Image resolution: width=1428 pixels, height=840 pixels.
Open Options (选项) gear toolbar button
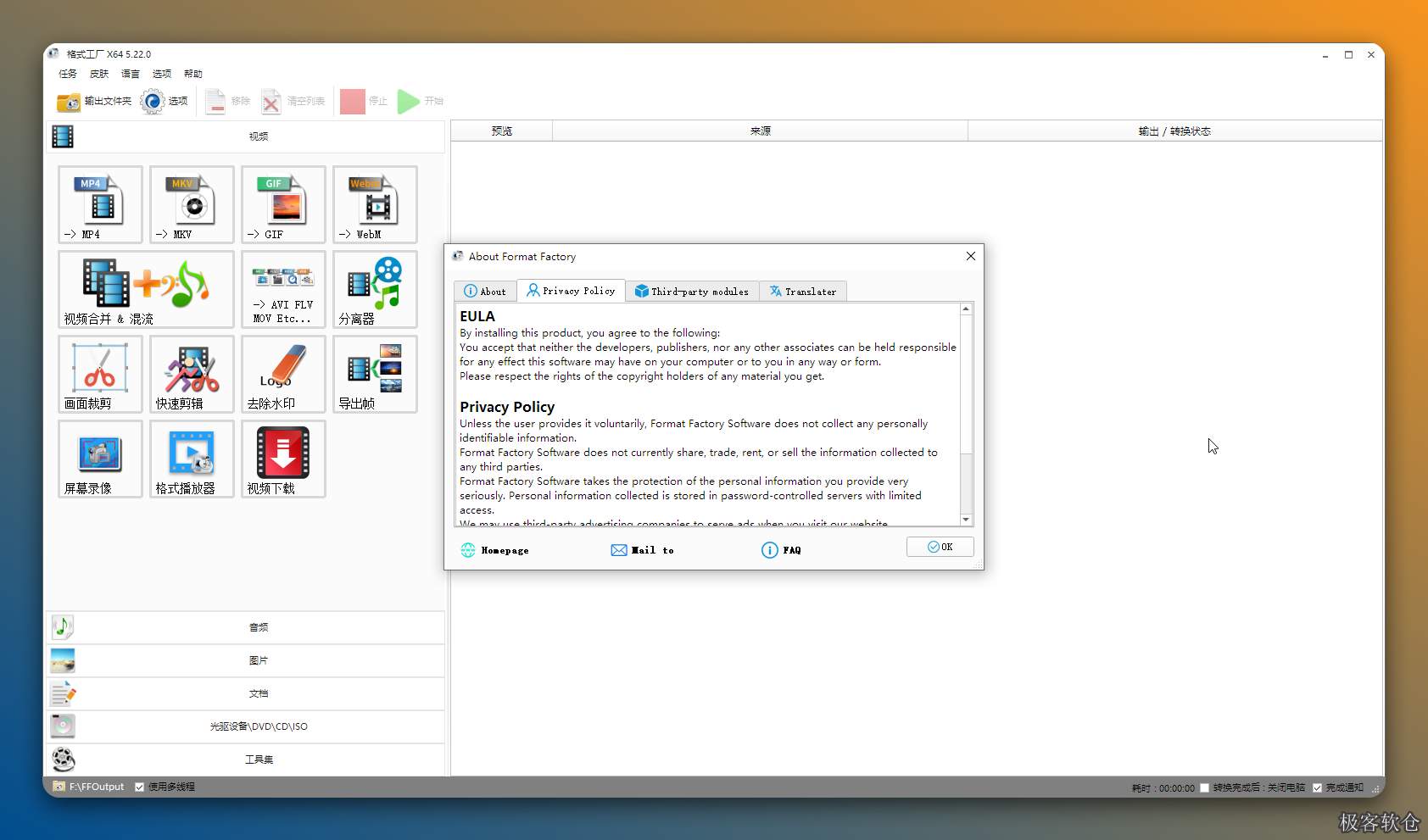point(165,102)
